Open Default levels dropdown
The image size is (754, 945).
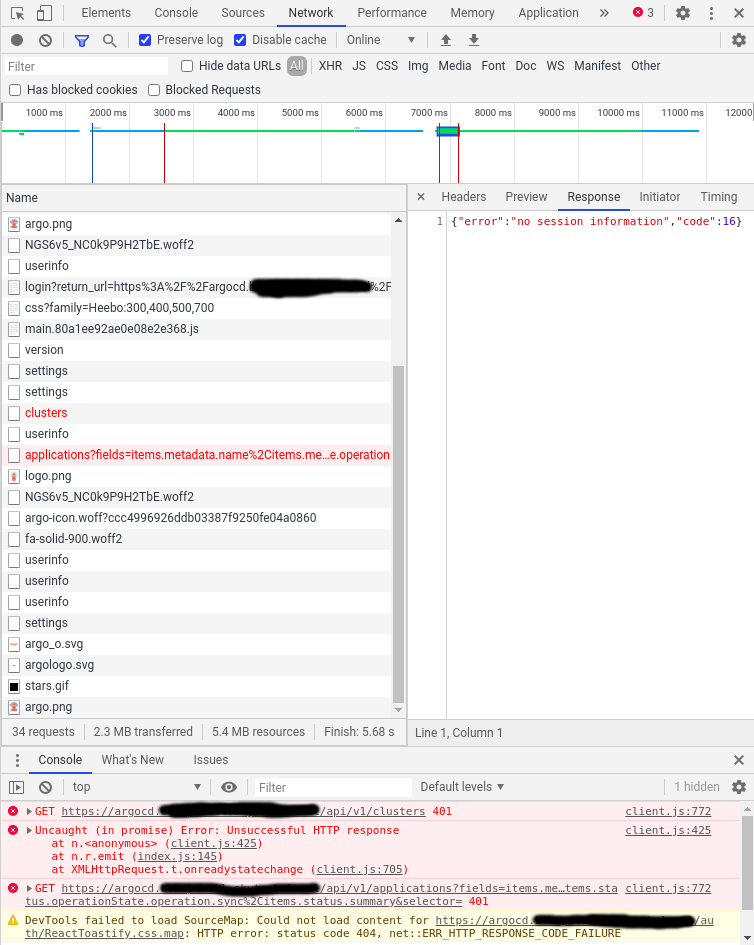[x=462, y=786]
